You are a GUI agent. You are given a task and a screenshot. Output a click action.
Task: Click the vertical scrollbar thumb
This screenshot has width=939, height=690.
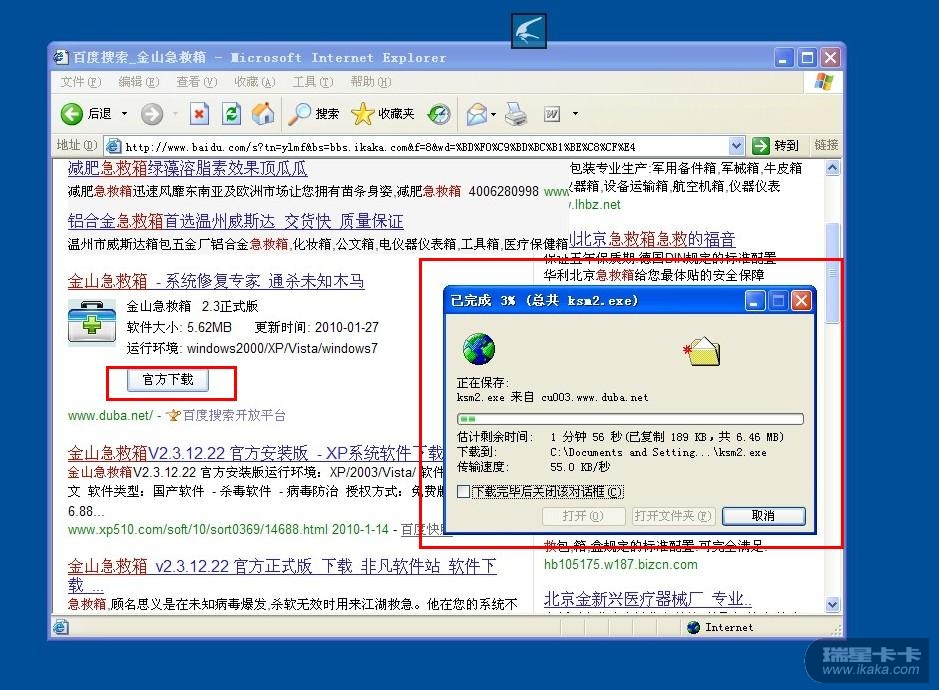pos(832,273)
